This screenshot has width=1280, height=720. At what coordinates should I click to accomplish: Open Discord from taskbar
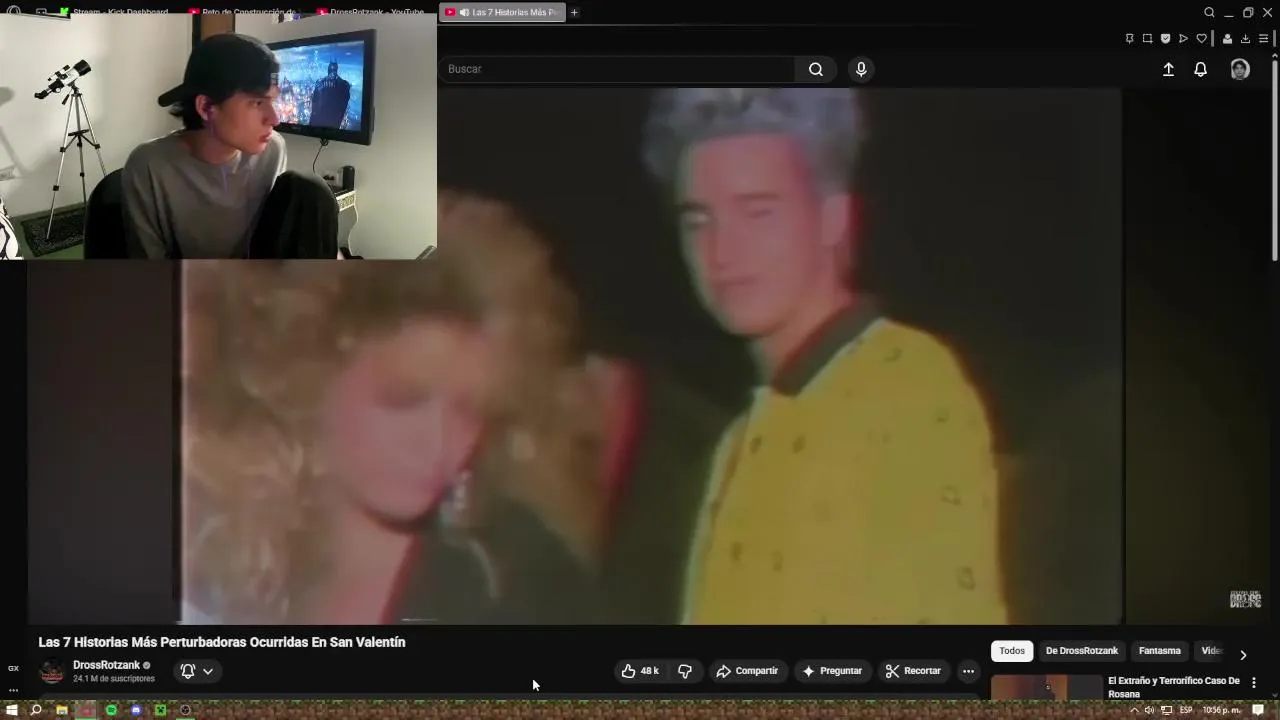[136, 710]
